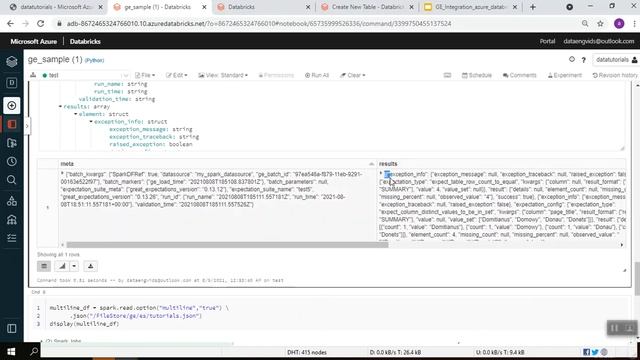The image size is (640, 360).
Task: Click the browser zoom magnifier icon
Action: tap(585, 24)
